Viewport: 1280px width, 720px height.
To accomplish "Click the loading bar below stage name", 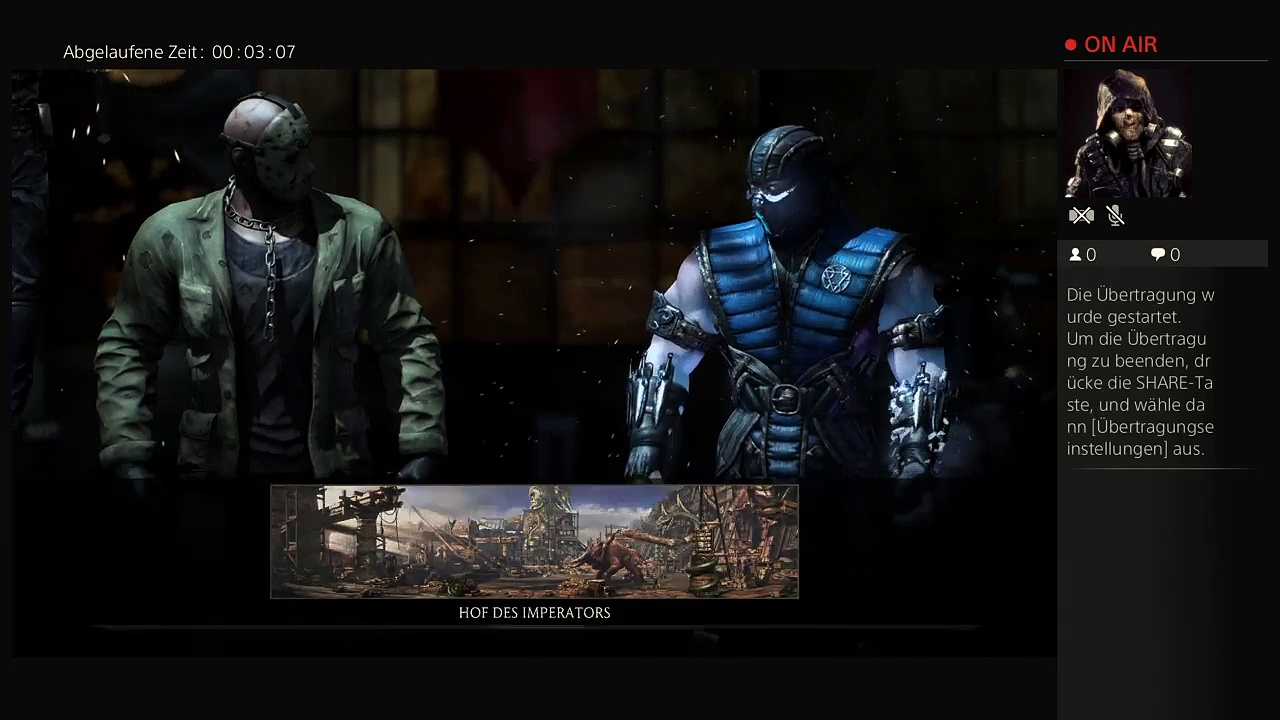I will 534,628.
